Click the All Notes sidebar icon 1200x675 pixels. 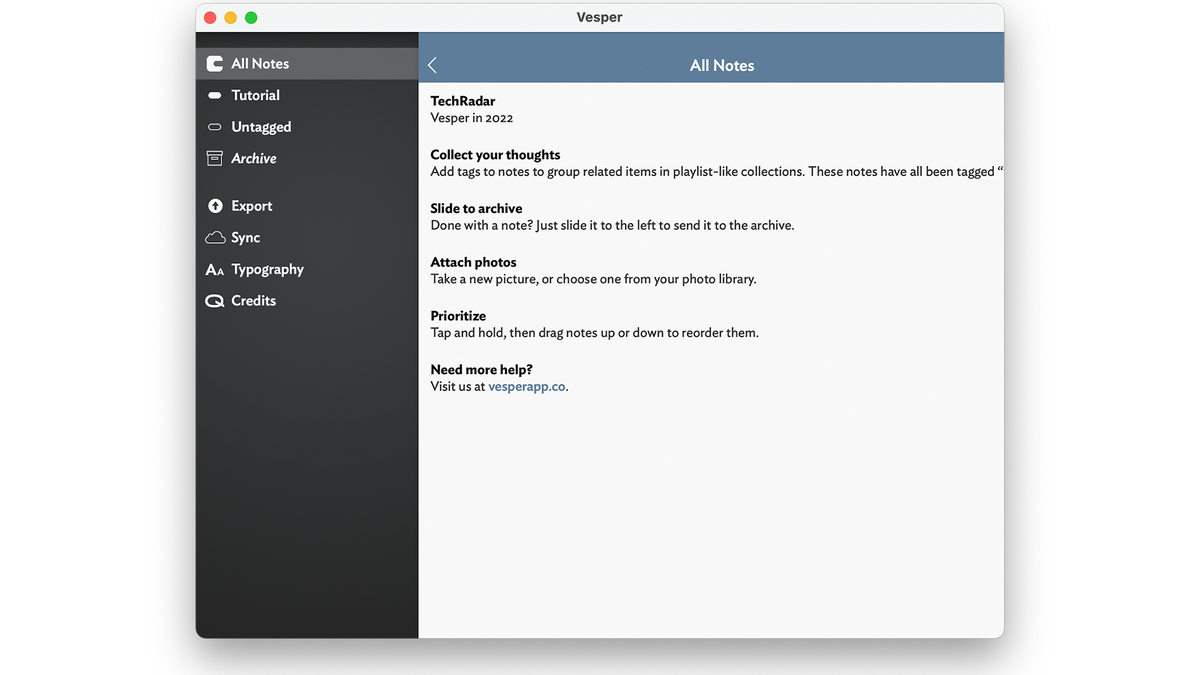point(214,64)
